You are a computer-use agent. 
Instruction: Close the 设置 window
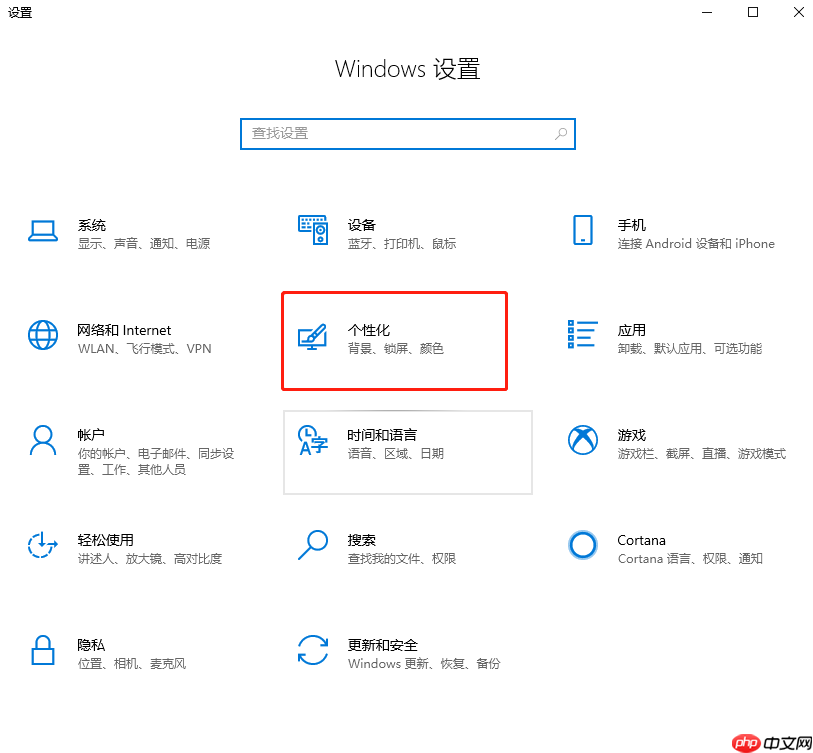(798, 12)
